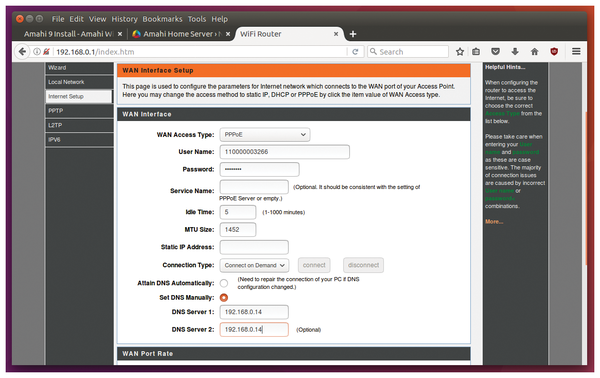Show site information icon in address bar
Image resolution: width=600 pixels, height=378 pixels.
coord(37,52)
